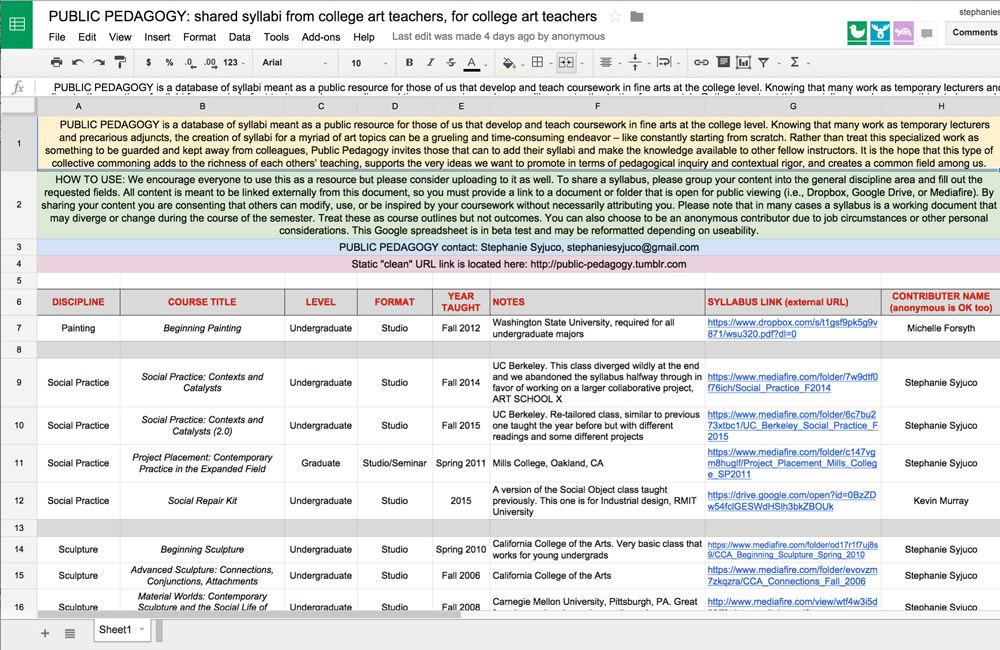
Task: Click the purple anonymous turtle avatar
Action: tap(903, 33)
